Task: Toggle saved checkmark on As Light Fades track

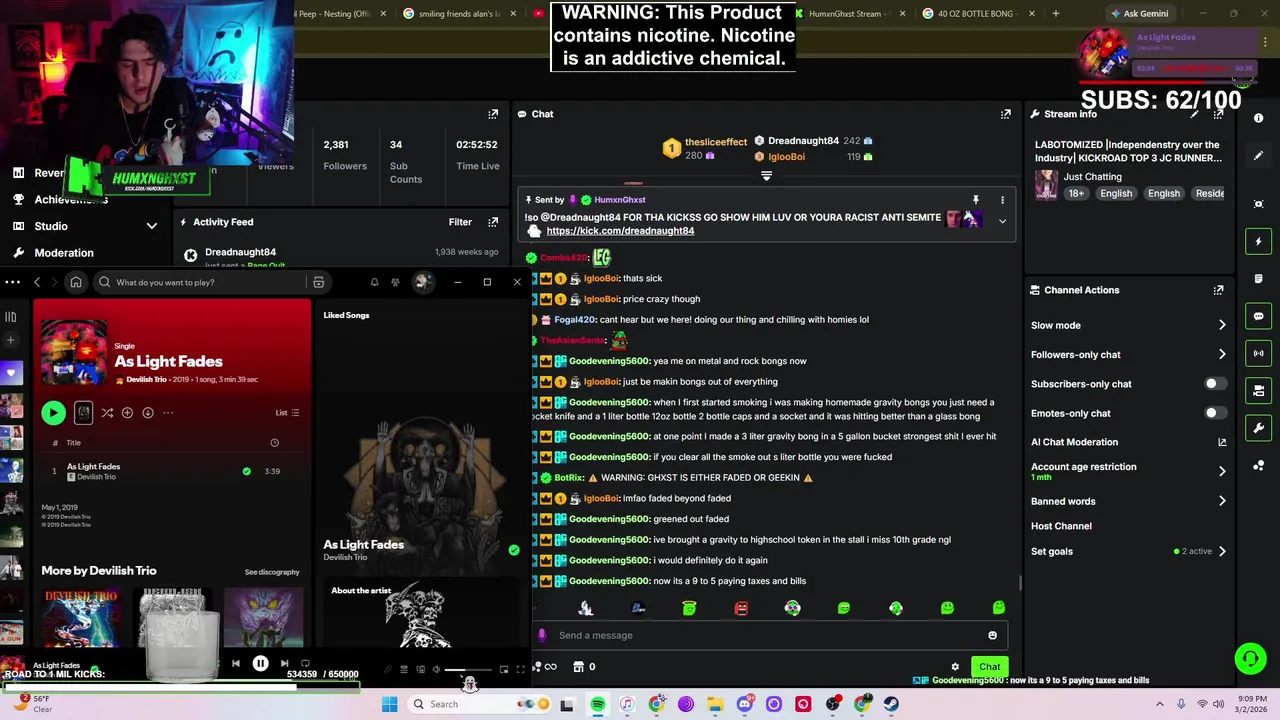Action: pyautogui.click(x=246, y=471)
